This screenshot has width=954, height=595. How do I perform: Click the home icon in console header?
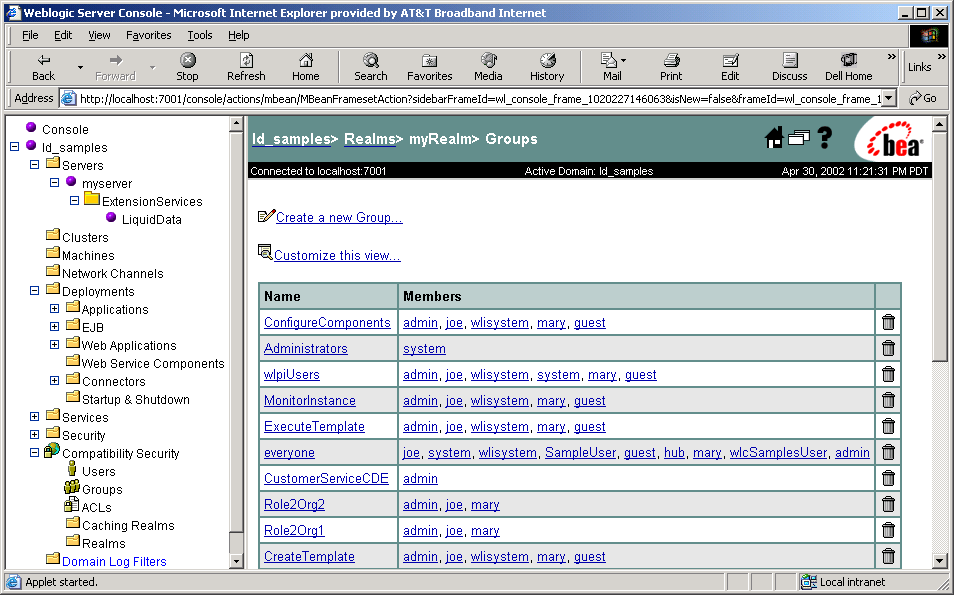pos(773,138)
